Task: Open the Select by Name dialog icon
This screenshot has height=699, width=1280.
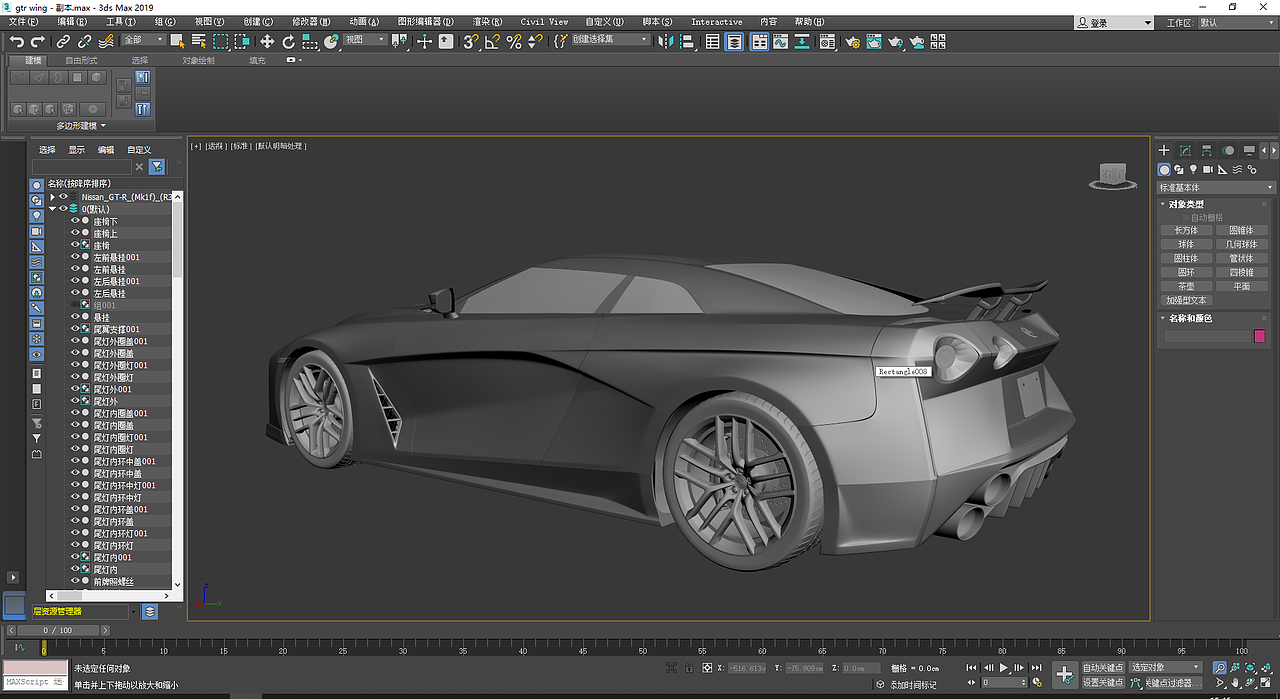Action: coord(197,41)
